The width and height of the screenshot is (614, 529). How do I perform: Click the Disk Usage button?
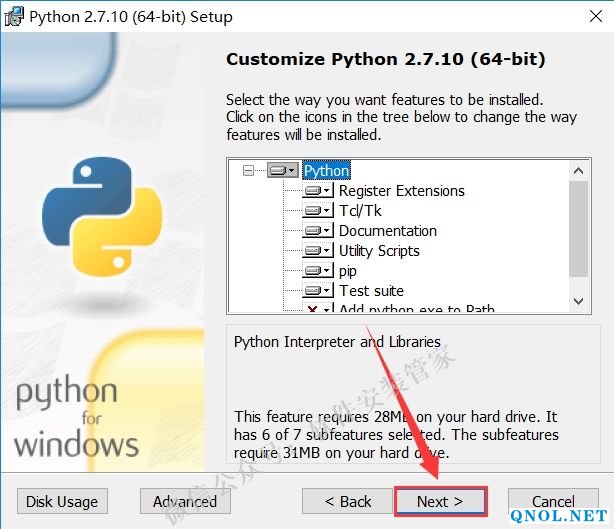62,501
